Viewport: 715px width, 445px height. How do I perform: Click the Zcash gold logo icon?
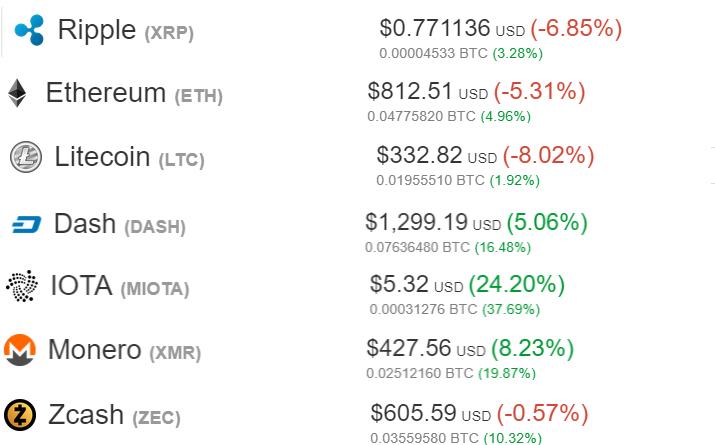[x=20, y=415]
